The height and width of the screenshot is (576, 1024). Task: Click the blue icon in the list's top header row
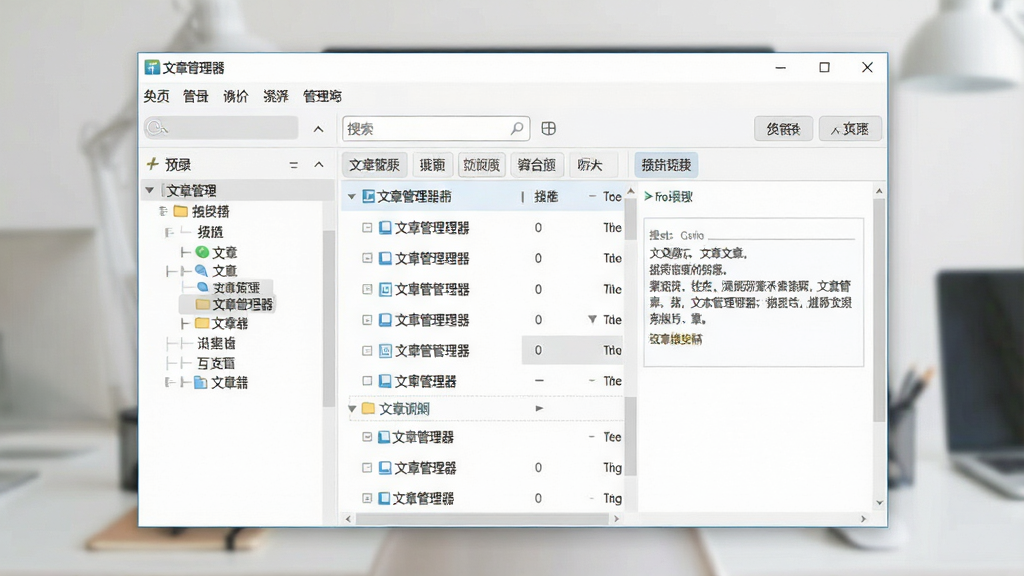coord(368,196)
